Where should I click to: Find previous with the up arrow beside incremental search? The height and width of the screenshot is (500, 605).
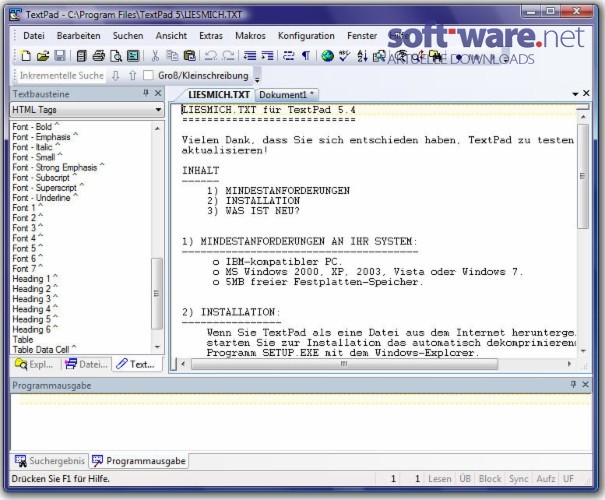pos(132,75)
